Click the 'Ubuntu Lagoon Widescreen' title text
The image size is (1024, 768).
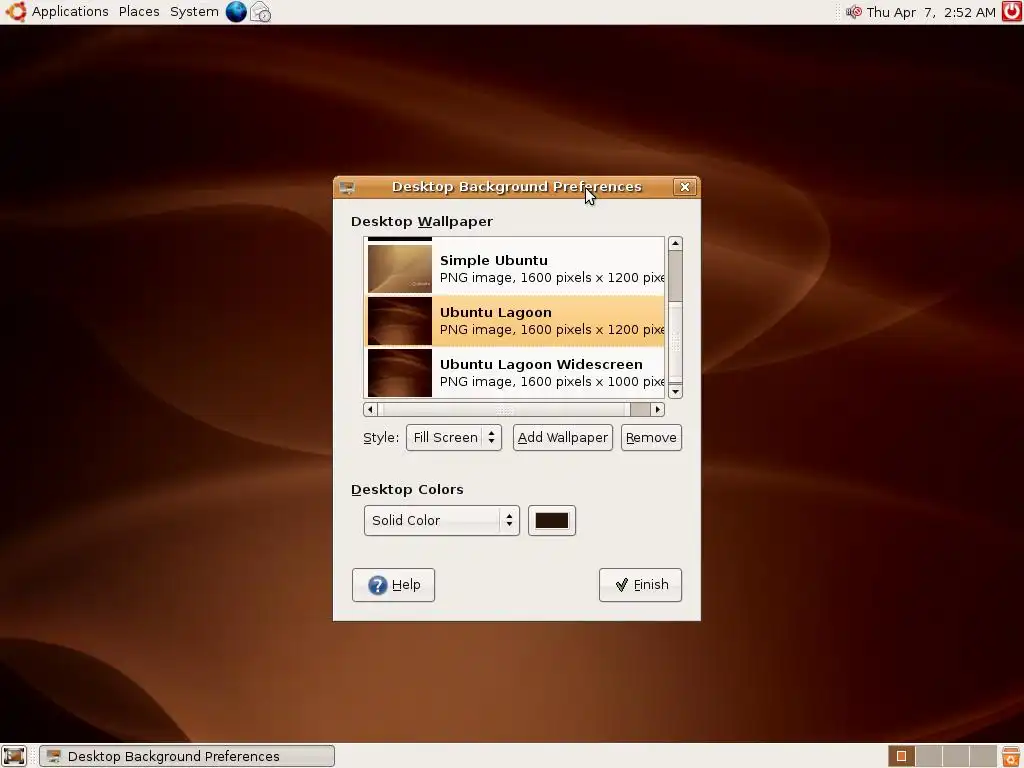click(x=541, y=364)
